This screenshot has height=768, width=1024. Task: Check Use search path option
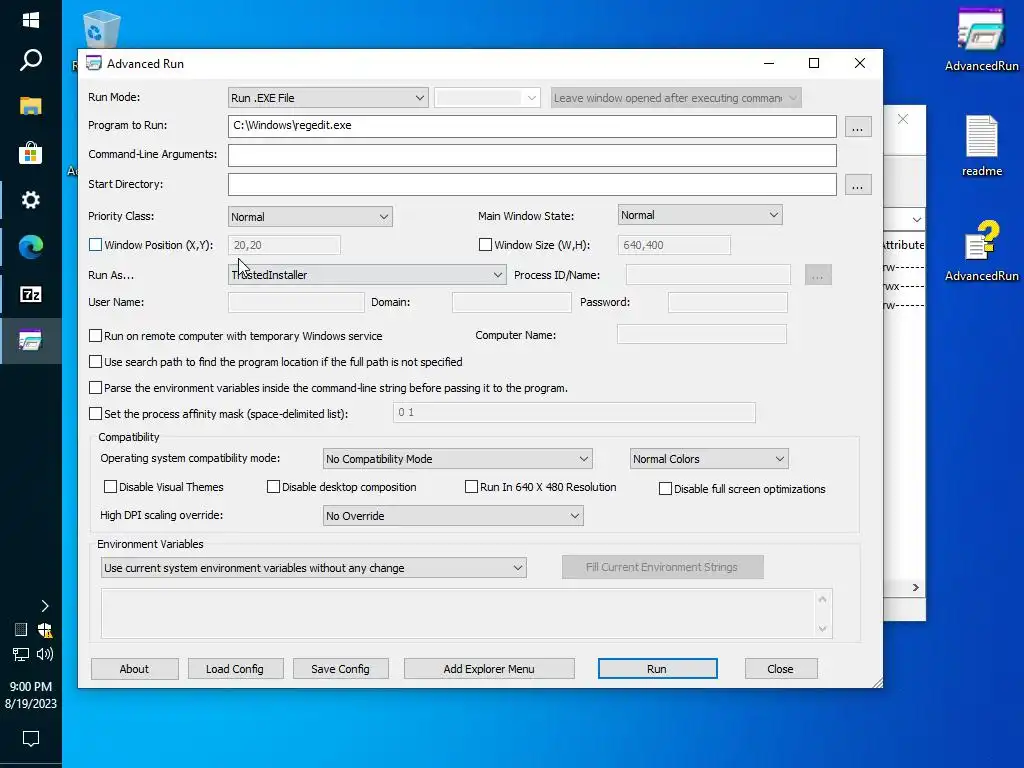pos(95,362)
